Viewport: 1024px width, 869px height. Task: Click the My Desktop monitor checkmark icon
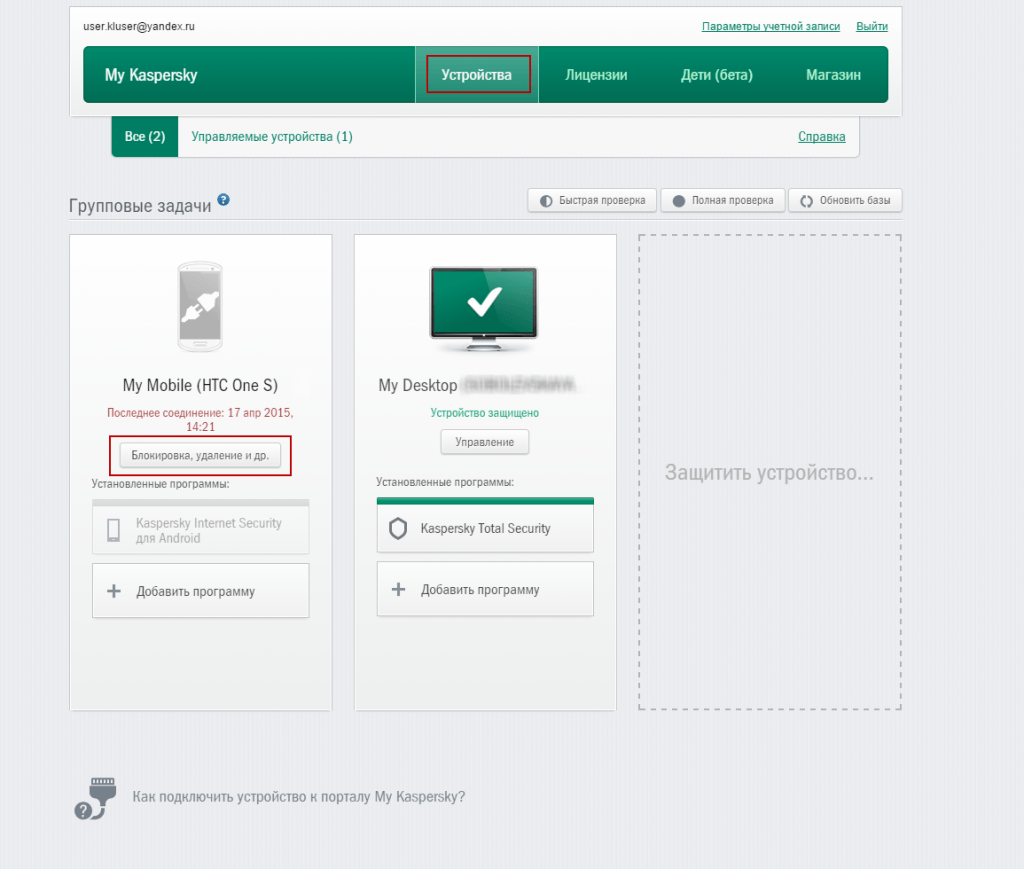coord(484,305)
